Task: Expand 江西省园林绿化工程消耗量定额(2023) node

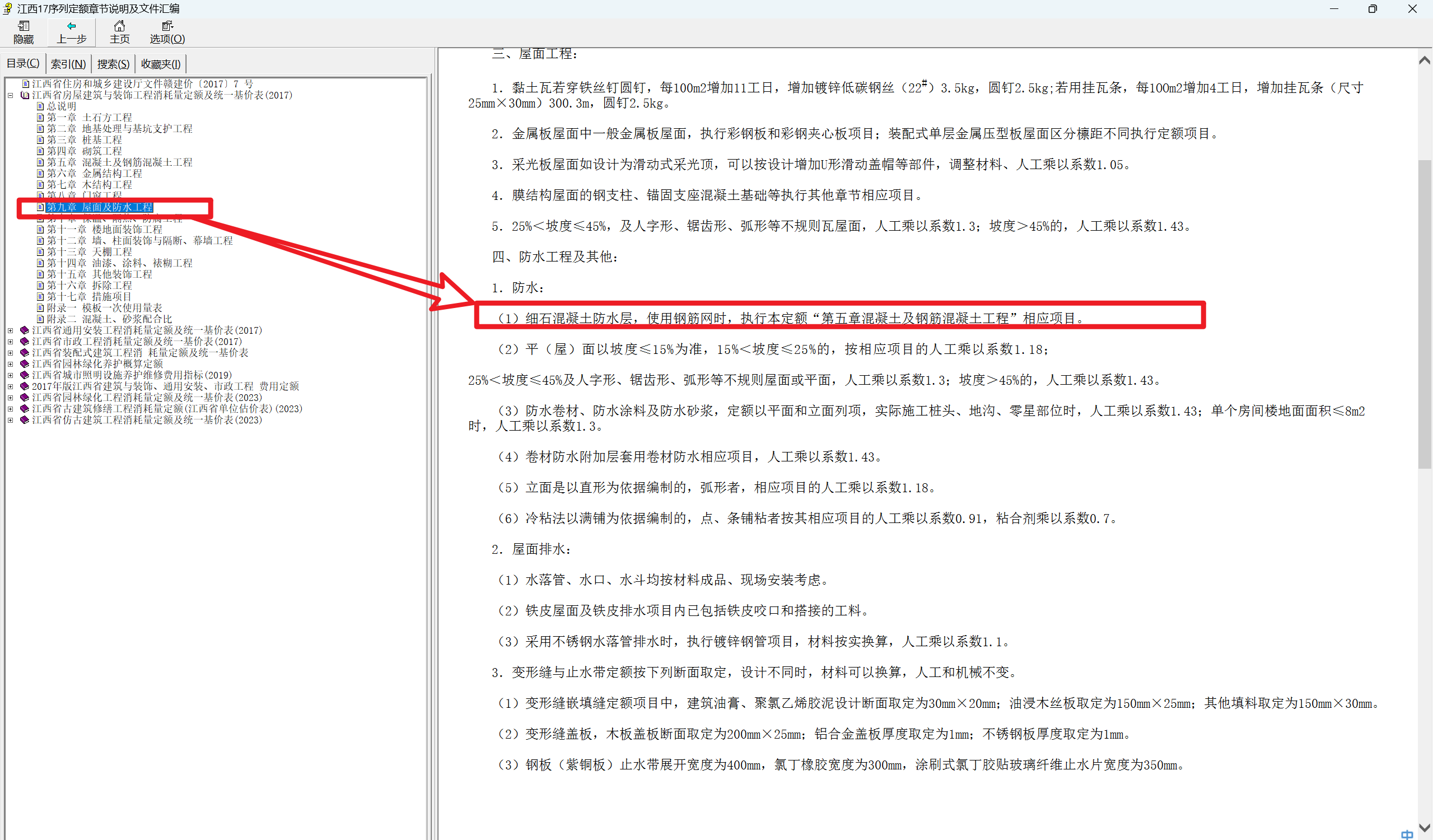Action: point(10,398)
